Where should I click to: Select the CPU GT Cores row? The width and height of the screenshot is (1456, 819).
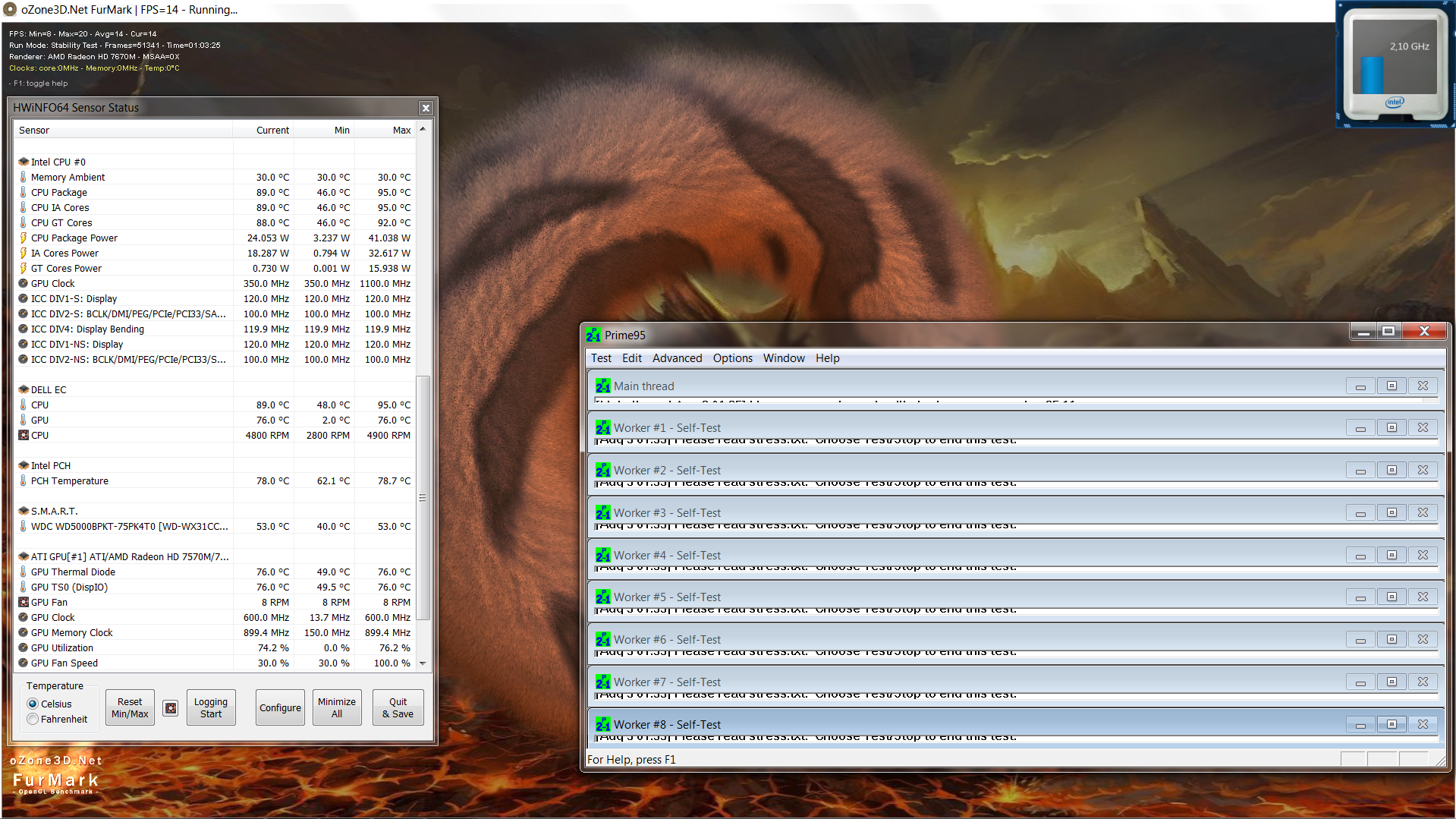pyautogui.click(x=215, y=222)
